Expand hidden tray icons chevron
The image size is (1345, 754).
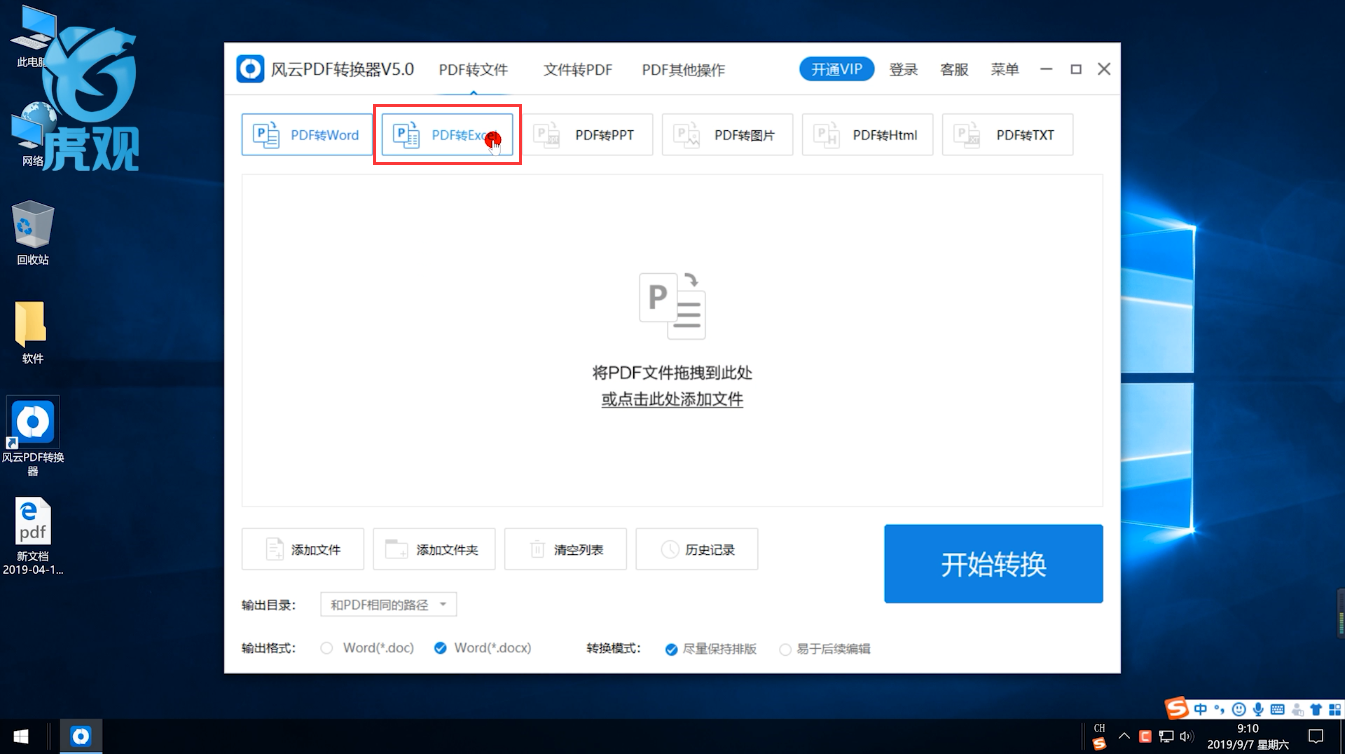click(x=1124, y=737)
